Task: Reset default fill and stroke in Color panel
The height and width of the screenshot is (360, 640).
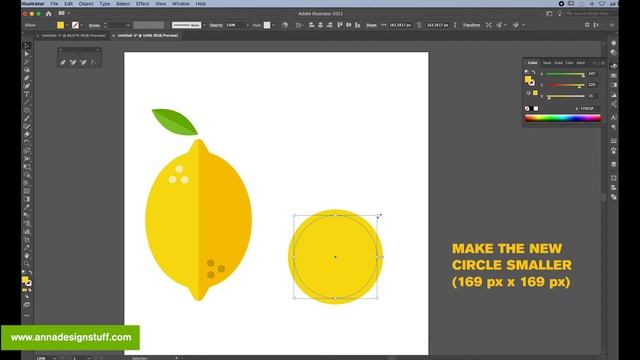Action: 527,72
